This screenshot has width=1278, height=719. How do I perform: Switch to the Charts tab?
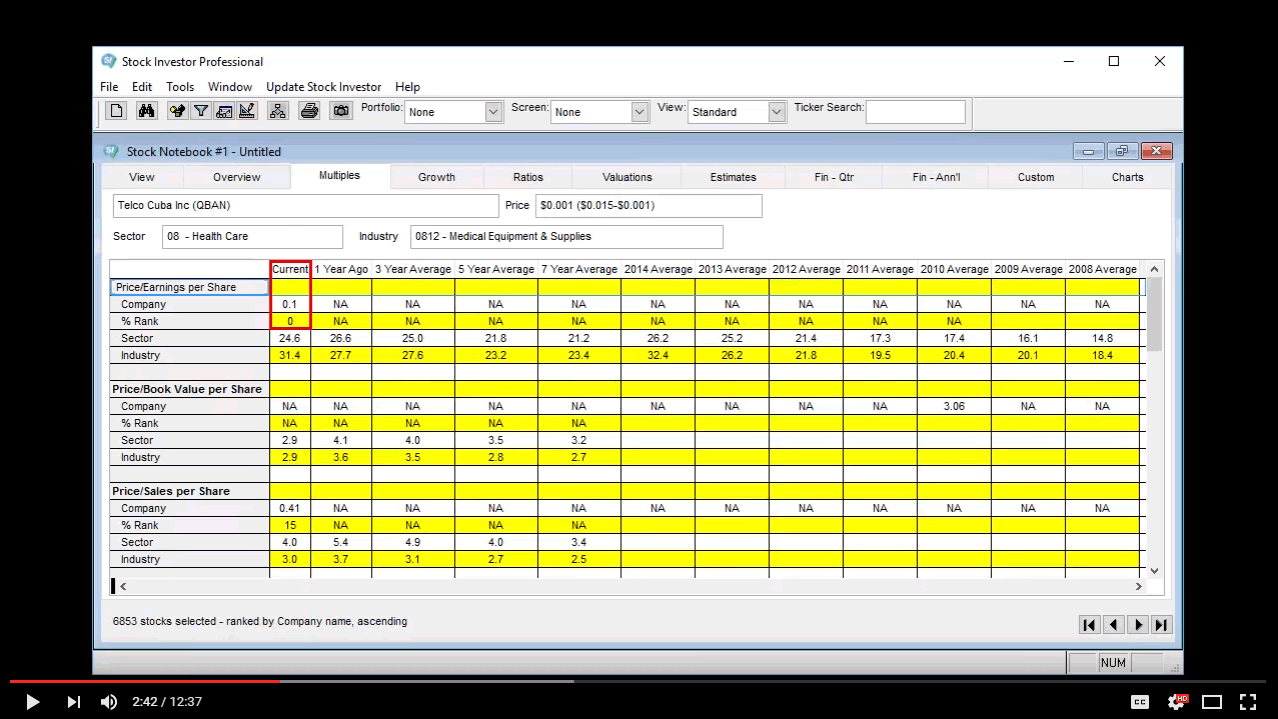click(x=1127, y=177)
